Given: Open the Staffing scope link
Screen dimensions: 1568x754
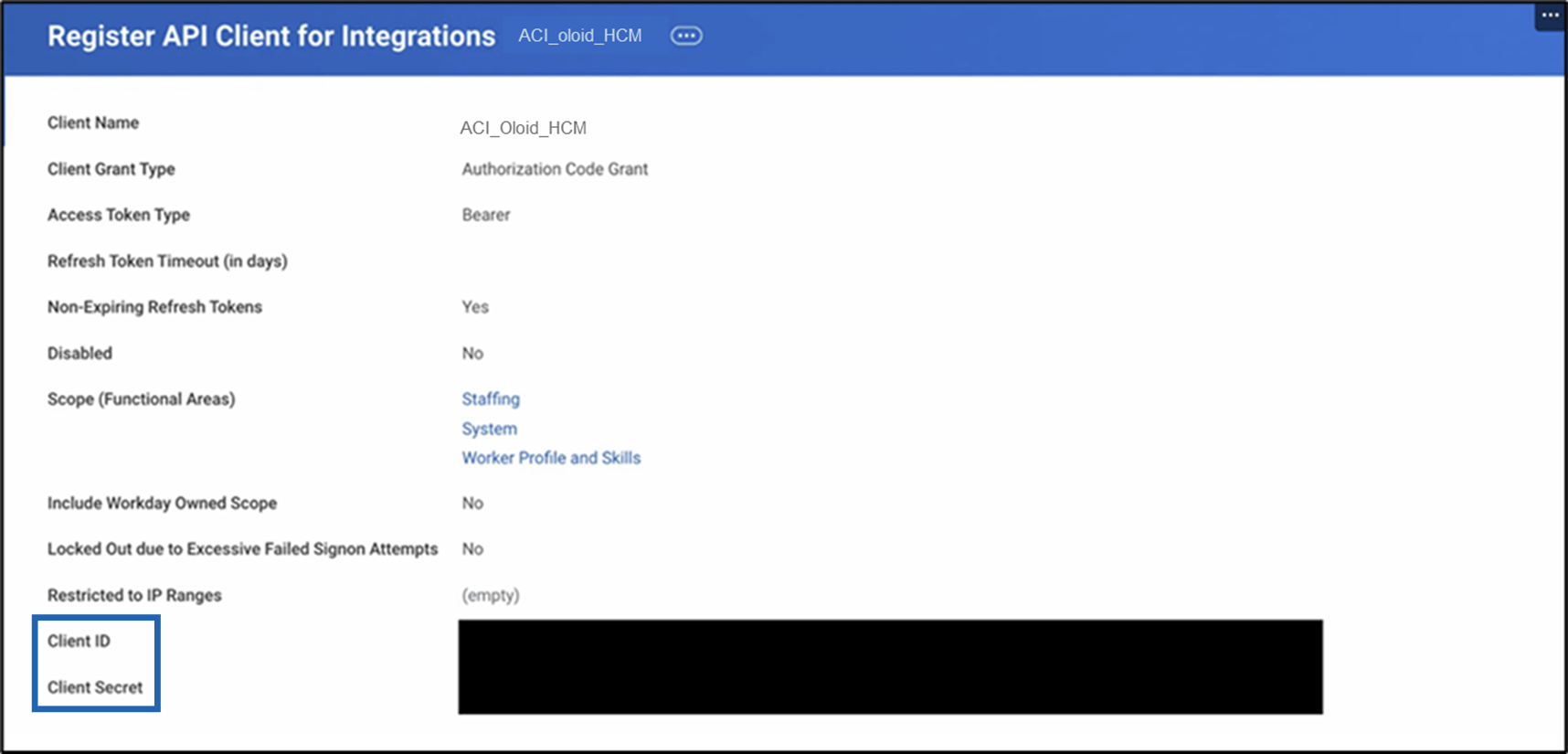Looking at the screenshot, I should pyautogui.click(x=491, y=399).
